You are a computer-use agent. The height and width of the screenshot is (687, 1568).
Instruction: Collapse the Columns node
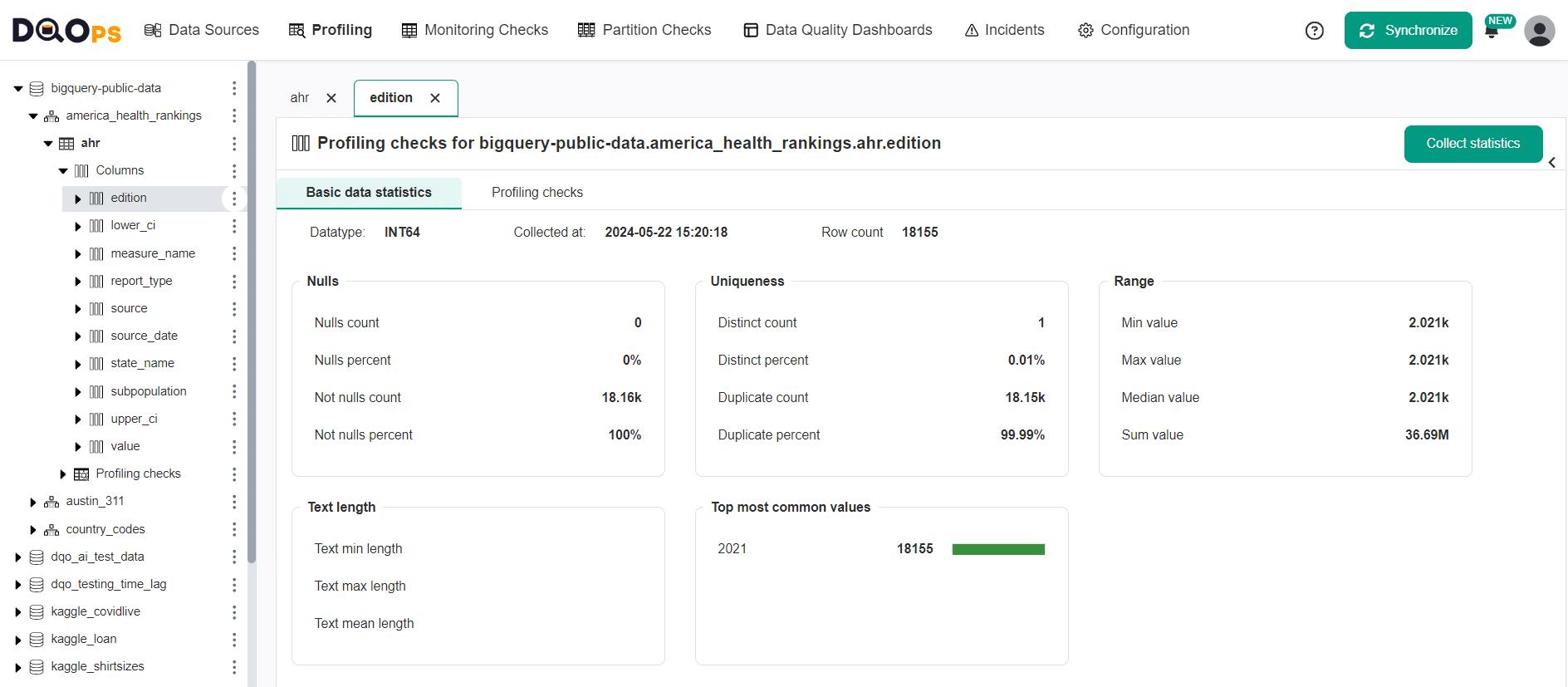pyautogui.click(x=63, y=171)
